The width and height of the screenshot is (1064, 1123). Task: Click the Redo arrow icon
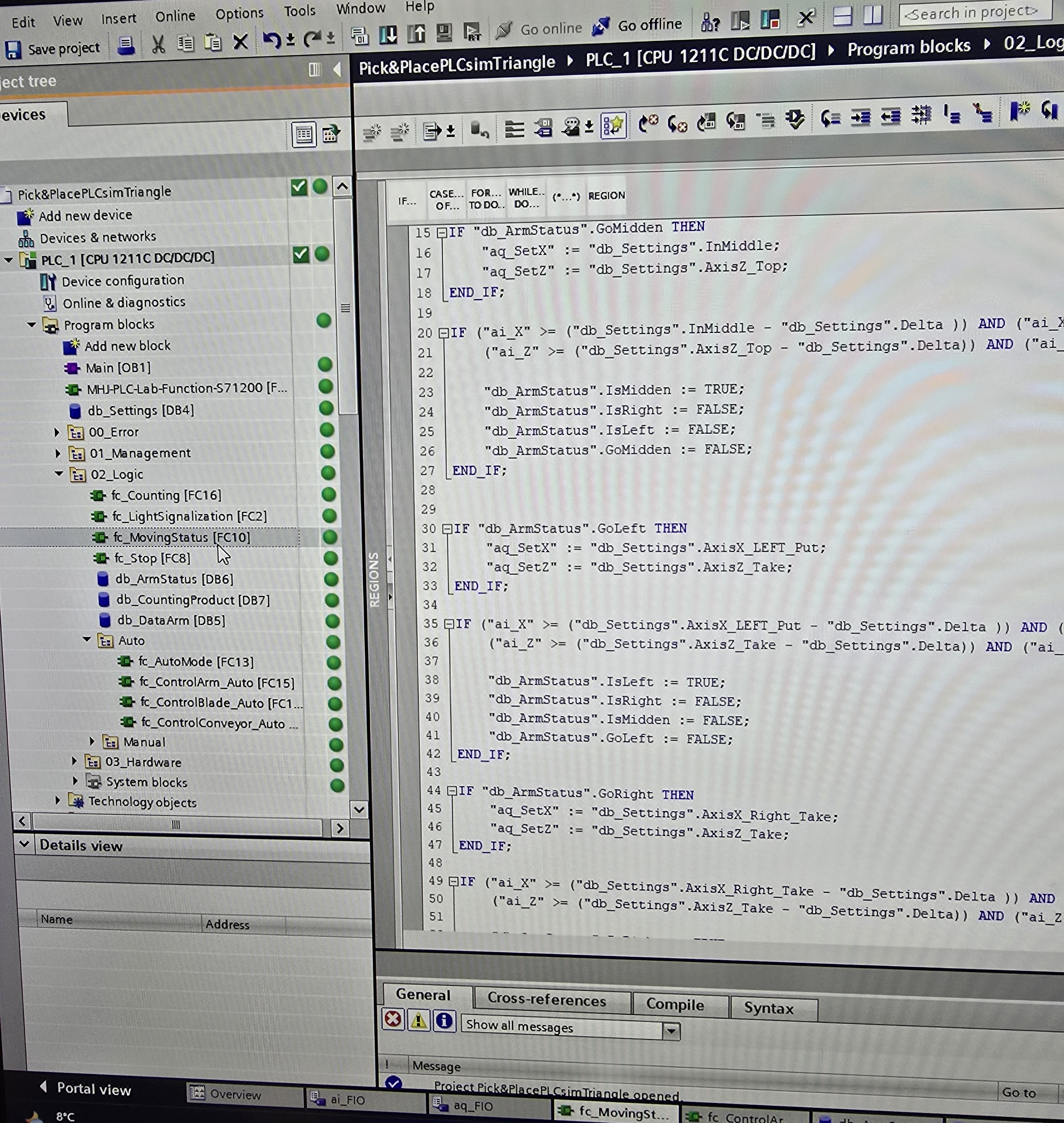(311, 39)
